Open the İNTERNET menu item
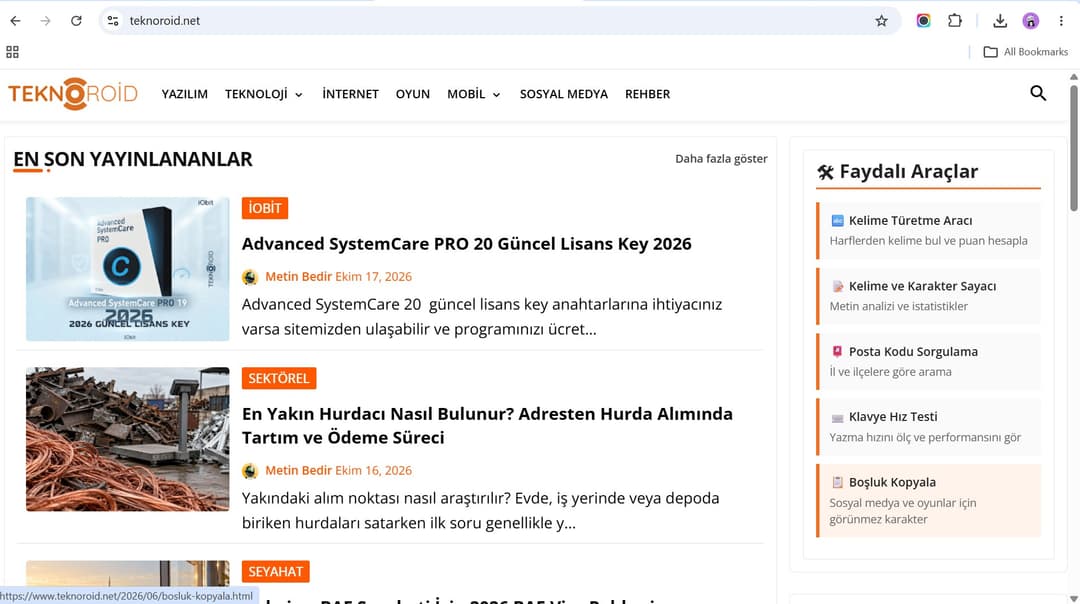 click(x=351, y=94)
